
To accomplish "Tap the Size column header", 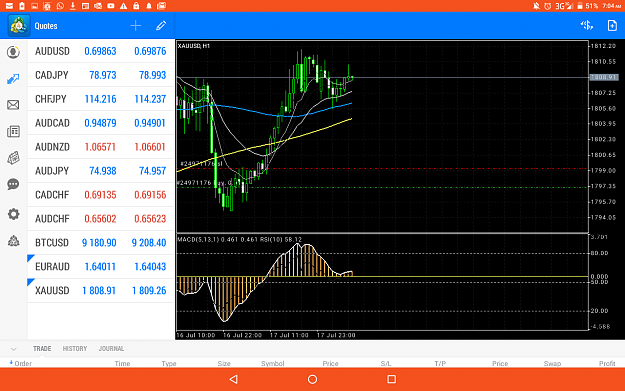I will [x=224, y=363].
